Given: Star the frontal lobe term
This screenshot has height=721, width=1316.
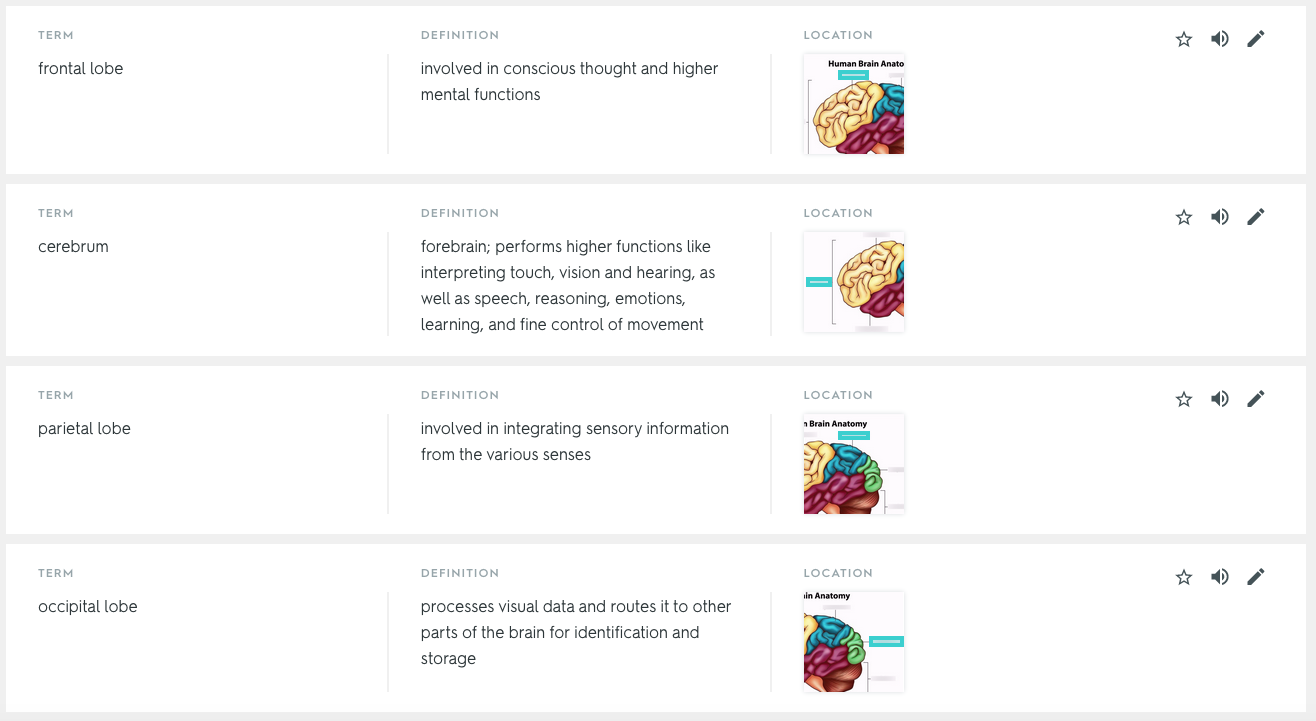Looking at the screenshot, I should 1184,39.
